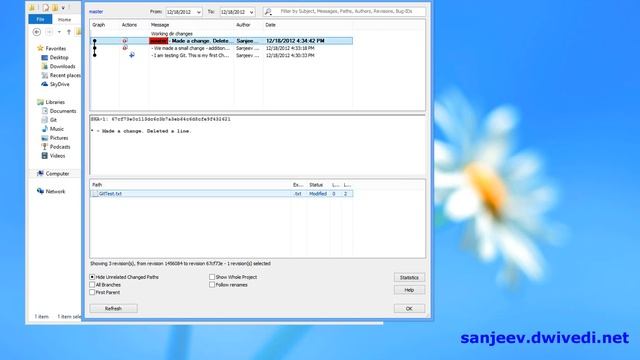Image resolution: width=640 pixels, height=360 pixels.
Task: Select 'I am testing Git' commit row
Action: click(x=221, y=55)
